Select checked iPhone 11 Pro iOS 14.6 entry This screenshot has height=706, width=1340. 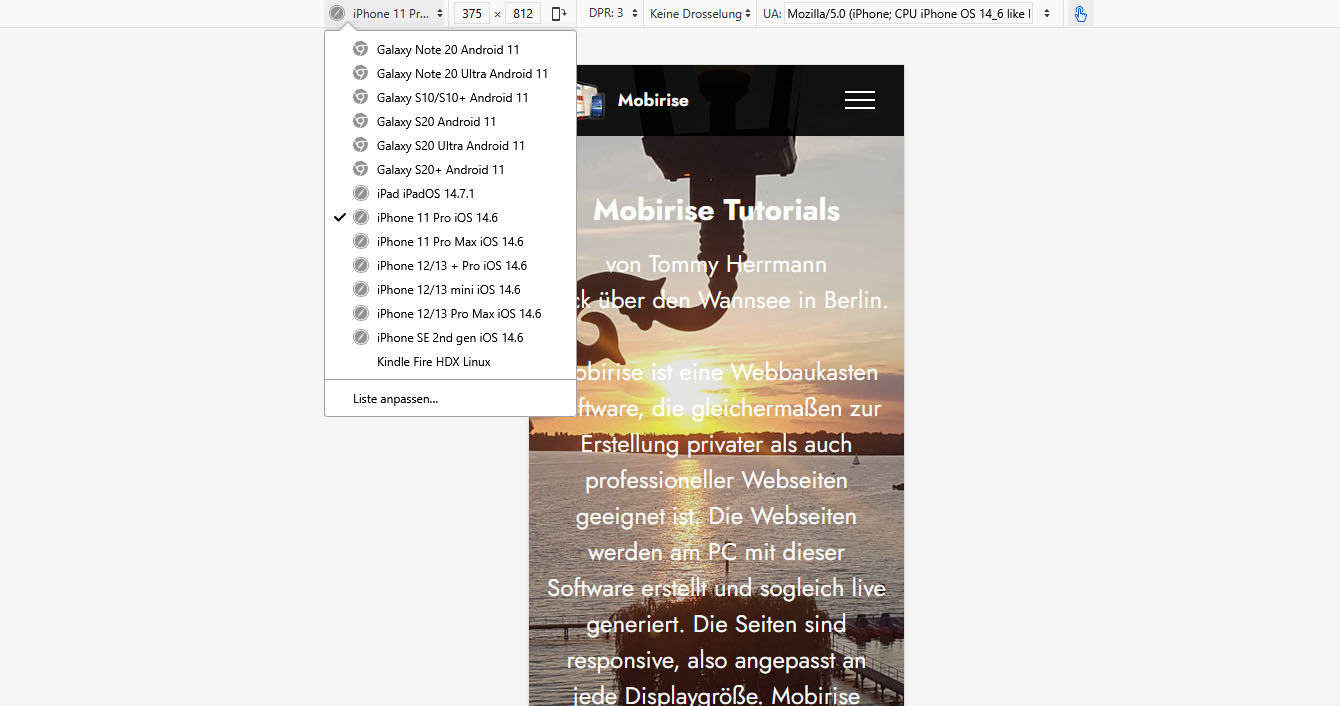click(437, 217)
